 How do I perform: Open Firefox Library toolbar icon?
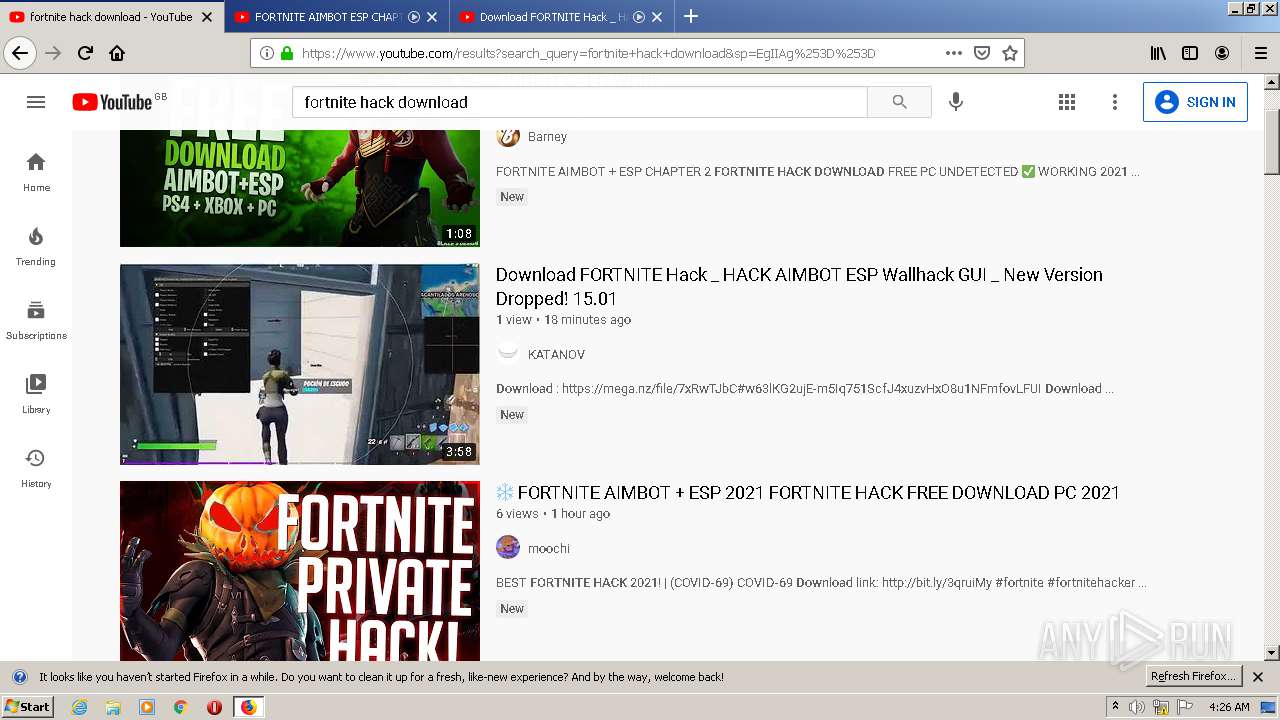[1158, 53]
